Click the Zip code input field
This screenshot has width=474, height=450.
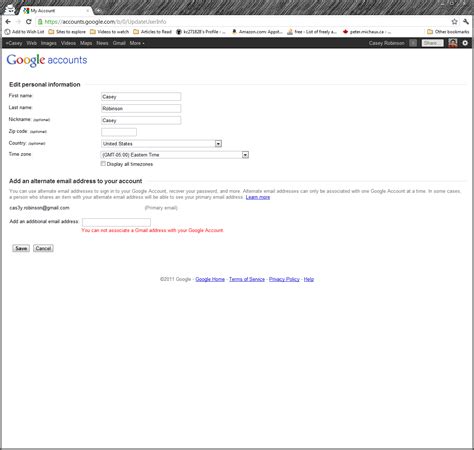119,132
